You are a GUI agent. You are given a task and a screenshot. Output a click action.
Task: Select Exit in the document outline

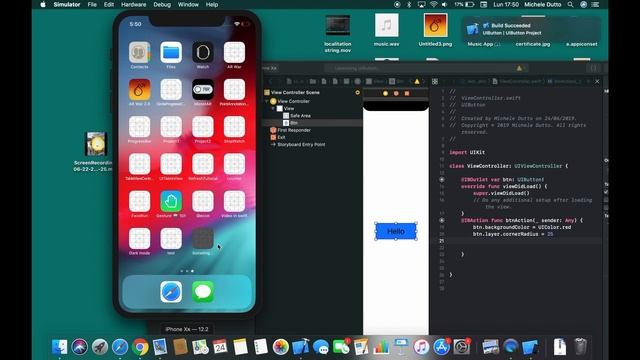(x=281, y=137)
